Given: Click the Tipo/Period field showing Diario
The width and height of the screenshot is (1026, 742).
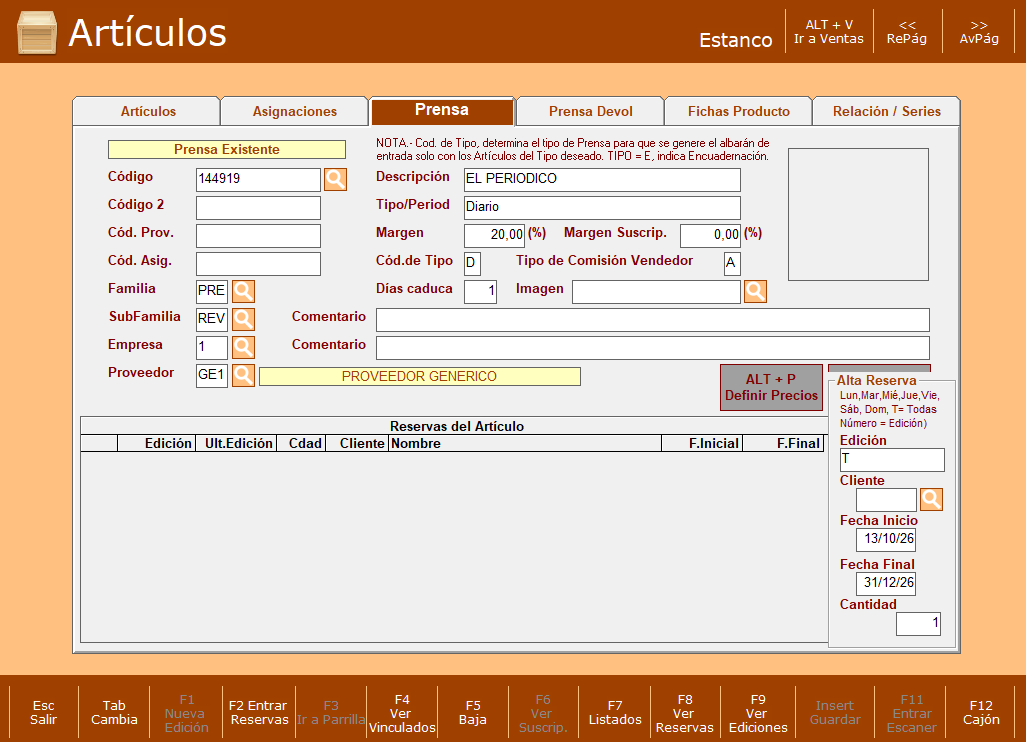Looking at the screenshot, I should pyautogui.click(x=602, y=207).
